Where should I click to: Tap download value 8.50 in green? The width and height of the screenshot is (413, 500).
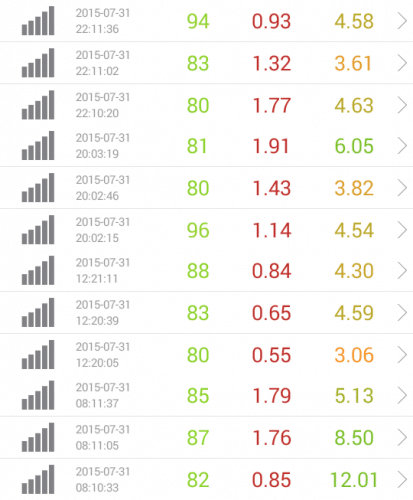pos(354,437)
